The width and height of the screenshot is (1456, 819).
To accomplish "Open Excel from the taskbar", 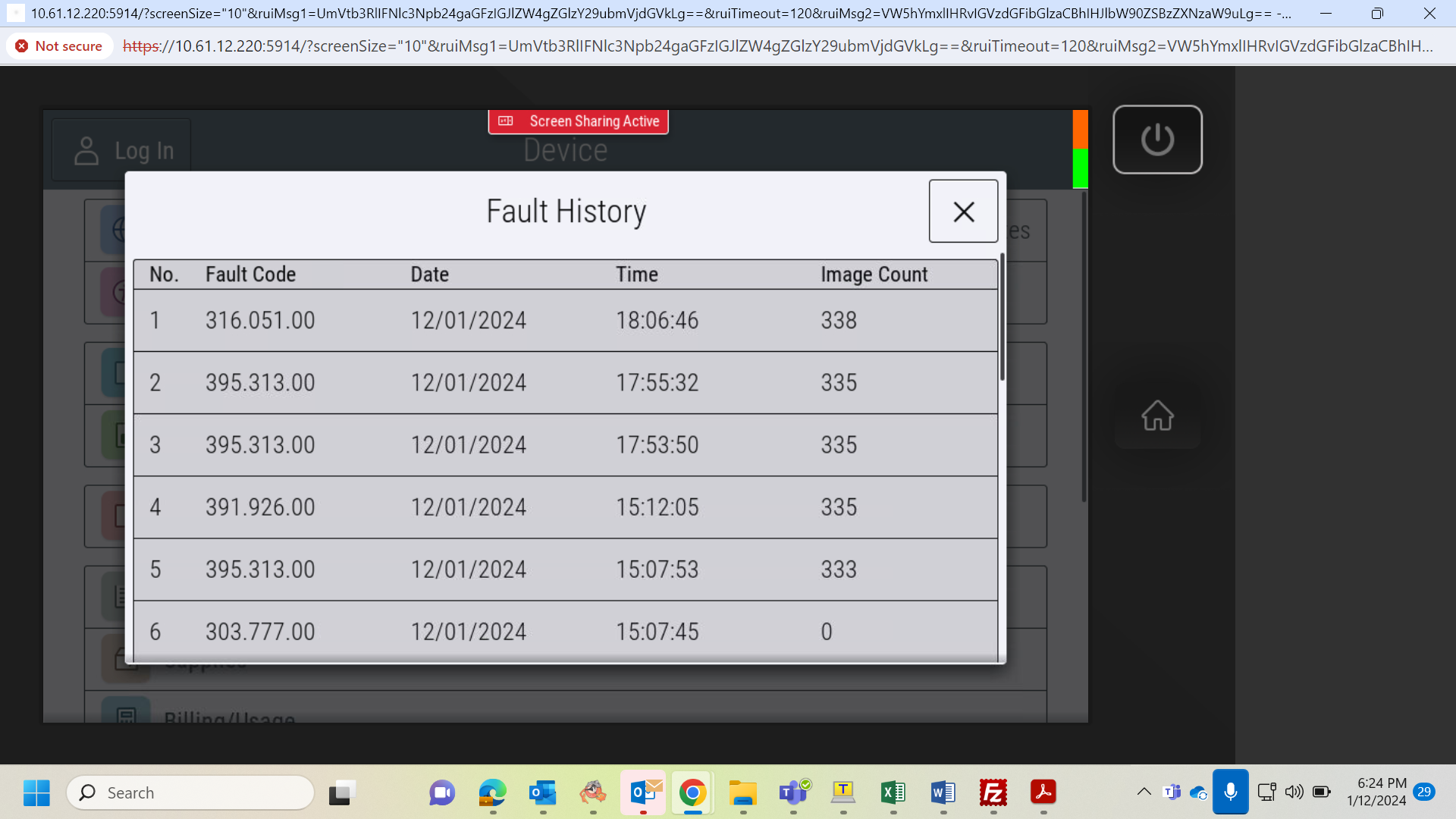I will point(893,793).
